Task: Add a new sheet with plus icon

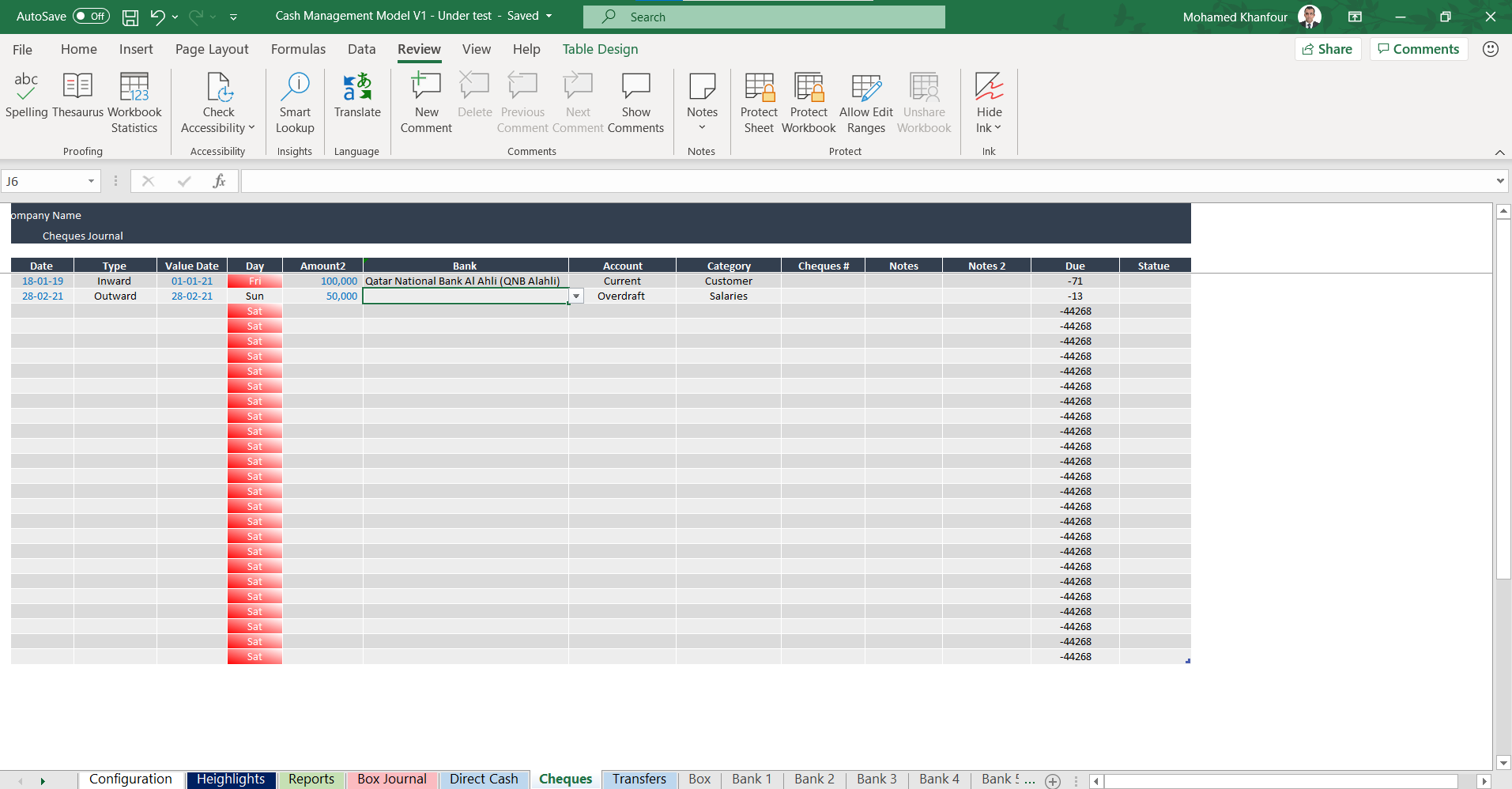Action: 1053,780
